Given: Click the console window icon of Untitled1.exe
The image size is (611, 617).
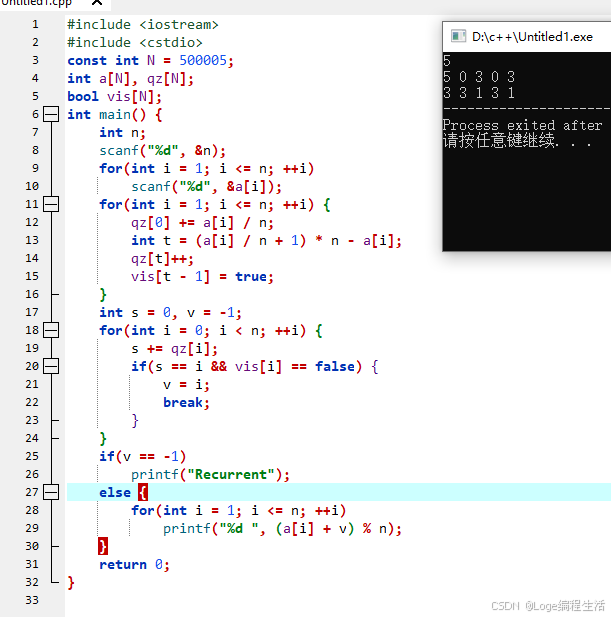Looking at the screenshot, I should pos(458,36).
